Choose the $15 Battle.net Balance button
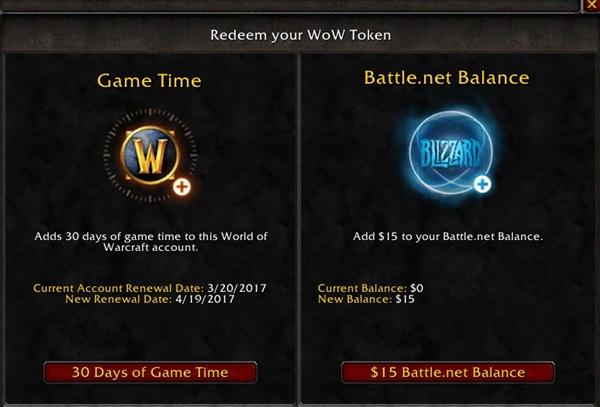 448,372
